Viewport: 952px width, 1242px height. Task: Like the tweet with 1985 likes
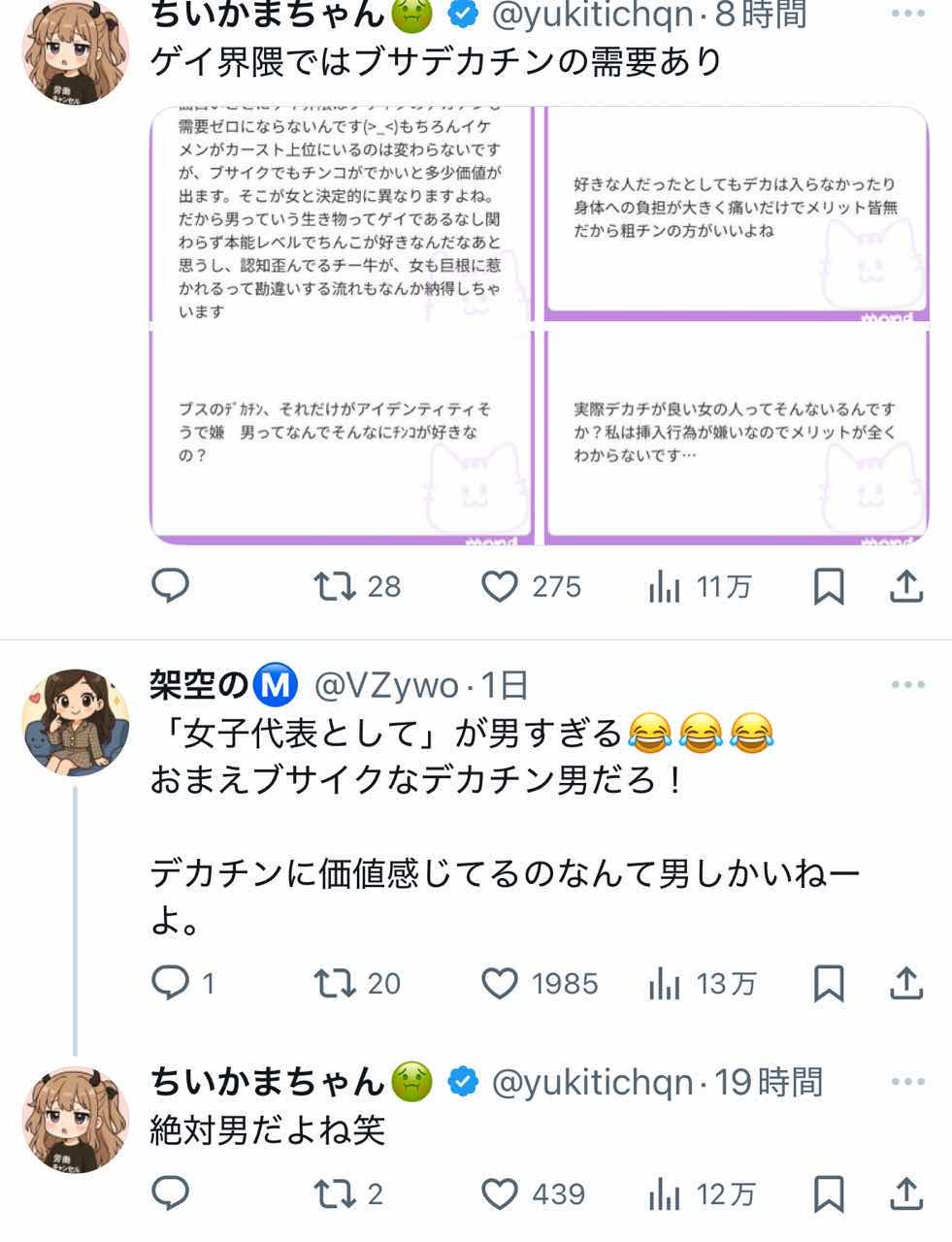tap(540, 983)
